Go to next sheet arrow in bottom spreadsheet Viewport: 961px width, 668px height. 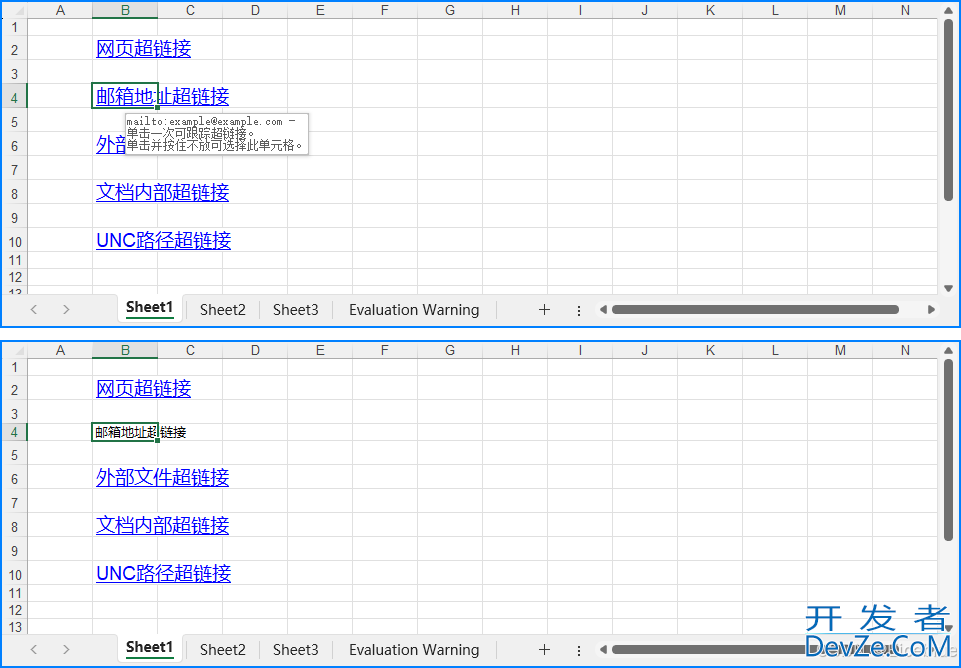click(66, 650)
